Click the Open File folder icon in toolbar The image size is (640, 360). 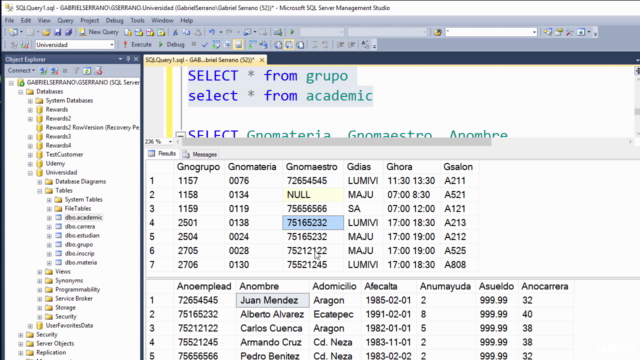click(46, 32)
